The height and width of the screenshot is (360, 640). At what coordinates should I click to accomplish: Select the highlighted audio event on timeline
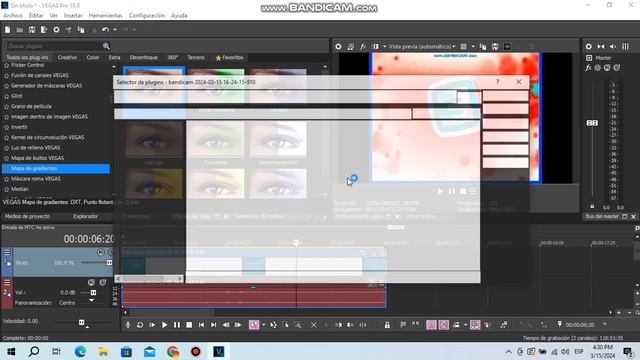(x=253, y=296)
